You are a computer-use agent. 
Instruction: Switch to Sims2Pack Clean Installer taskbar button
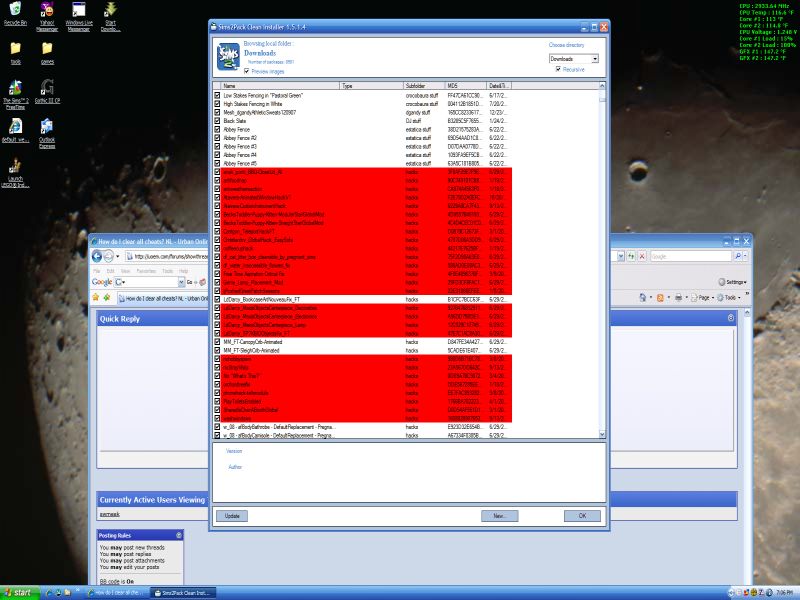click(x=183, y=593)
